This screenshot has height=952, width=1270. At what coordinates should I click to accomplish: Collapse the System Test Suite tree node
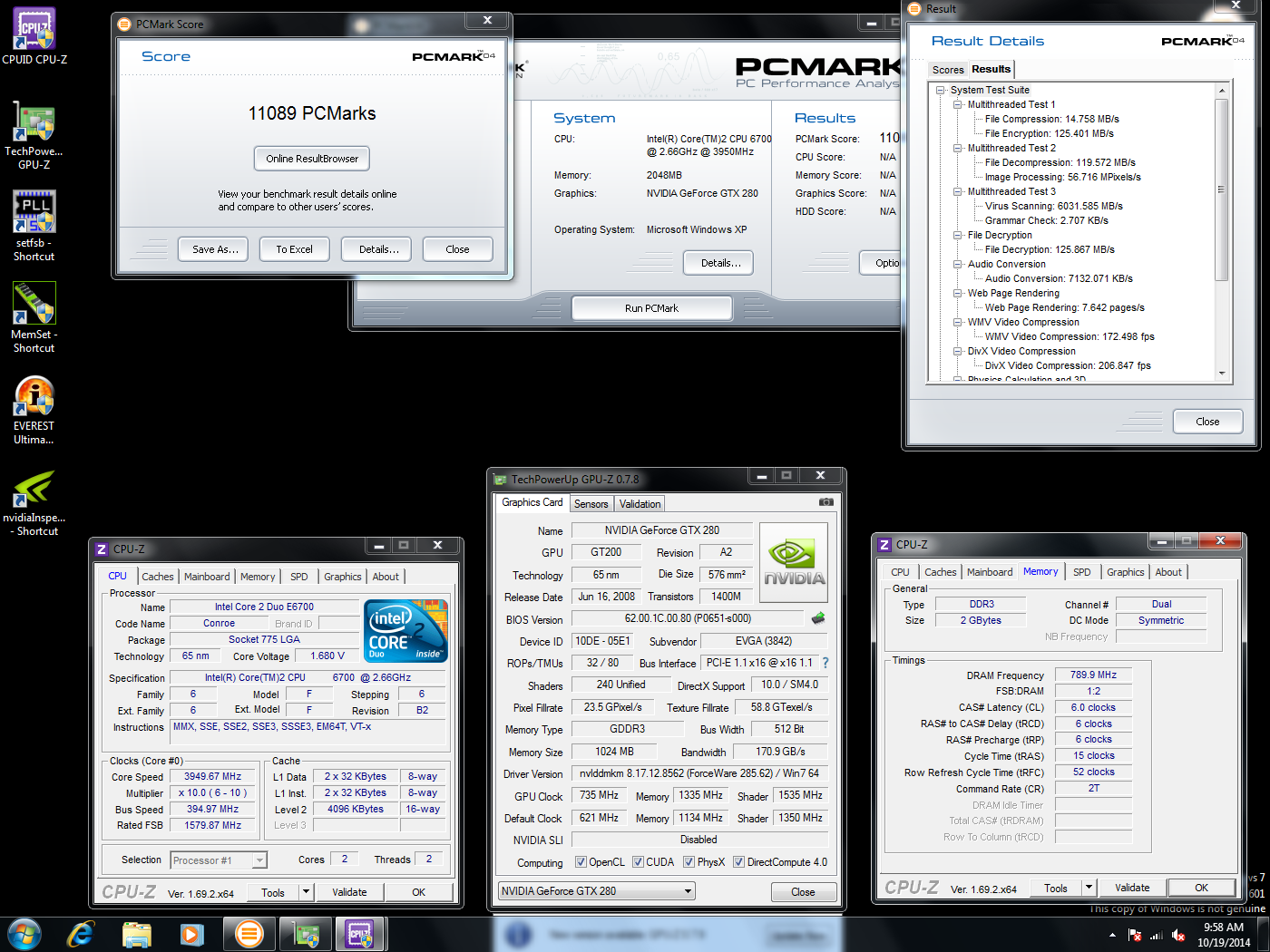point(941,90)
